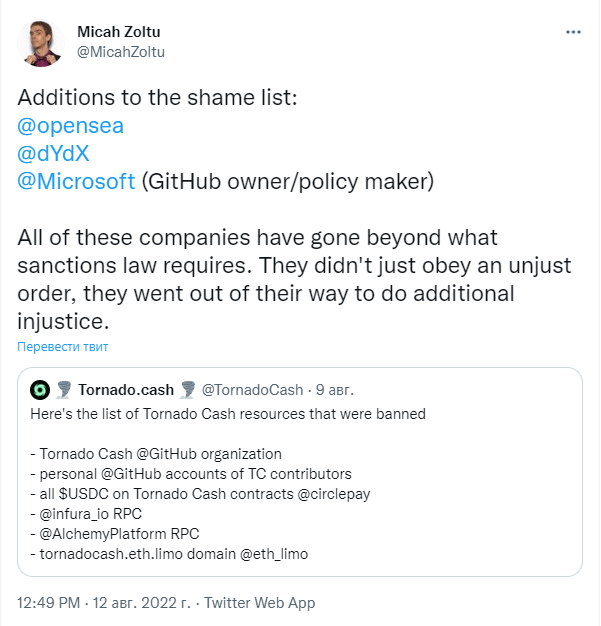Viewport: 601px width, 626px height.
Task: Click the tornado emoji before Tornado.cash
Action: [x=63, y=389]
